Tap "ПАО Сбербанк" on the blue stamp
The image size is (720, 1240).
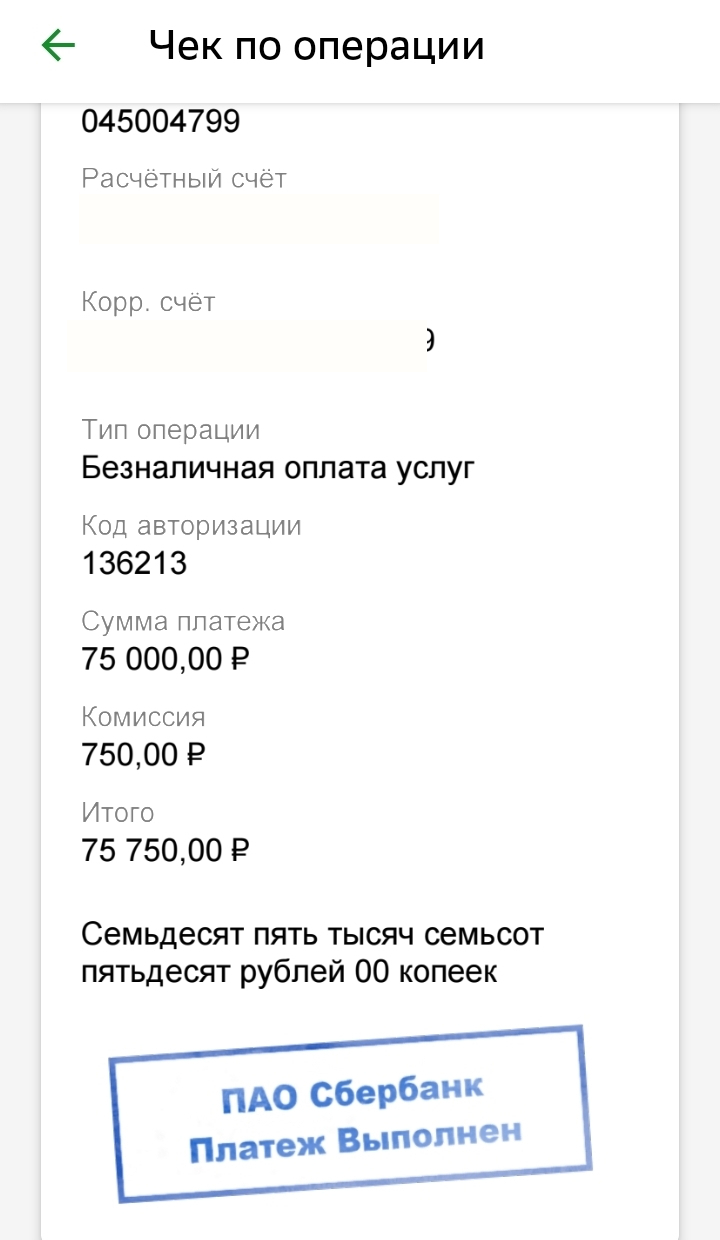point(352,1093)
